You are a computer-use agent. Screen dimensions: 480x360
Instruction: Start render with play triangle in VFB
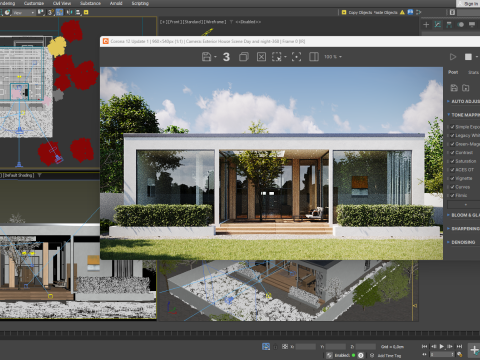tap(453, 57)
